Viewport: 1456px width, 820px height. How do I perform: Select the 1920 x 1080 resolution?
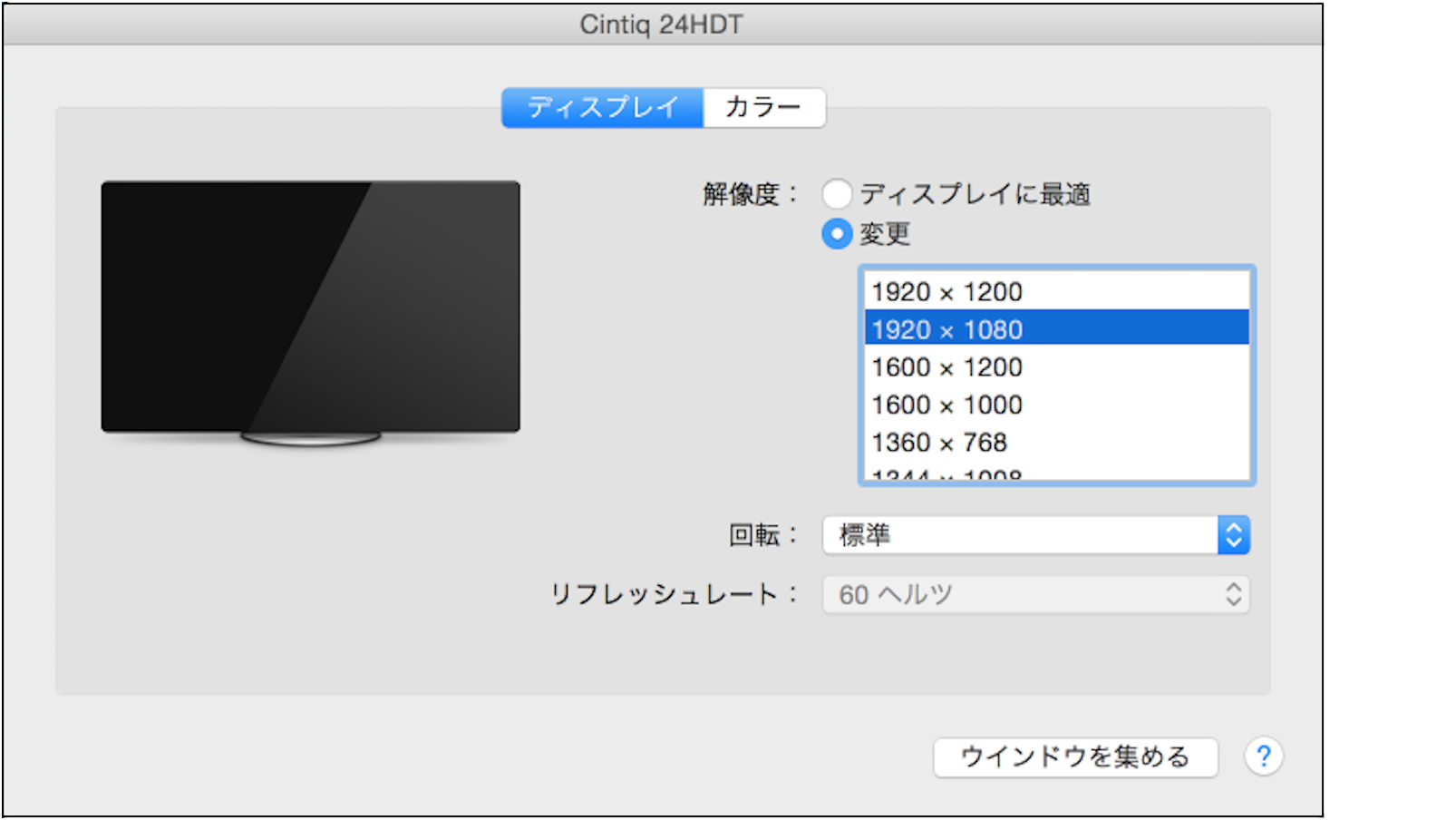(946, 328)
